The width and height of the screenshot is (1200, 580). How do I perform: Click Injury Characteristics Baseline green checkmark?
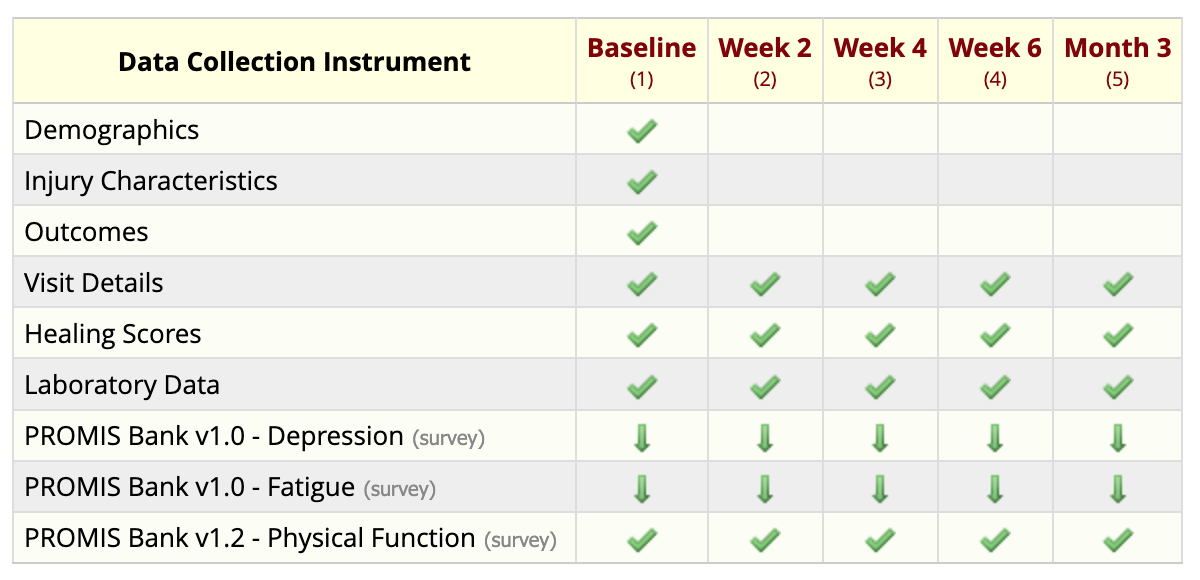pyautogui.click(x=642, y=181)
